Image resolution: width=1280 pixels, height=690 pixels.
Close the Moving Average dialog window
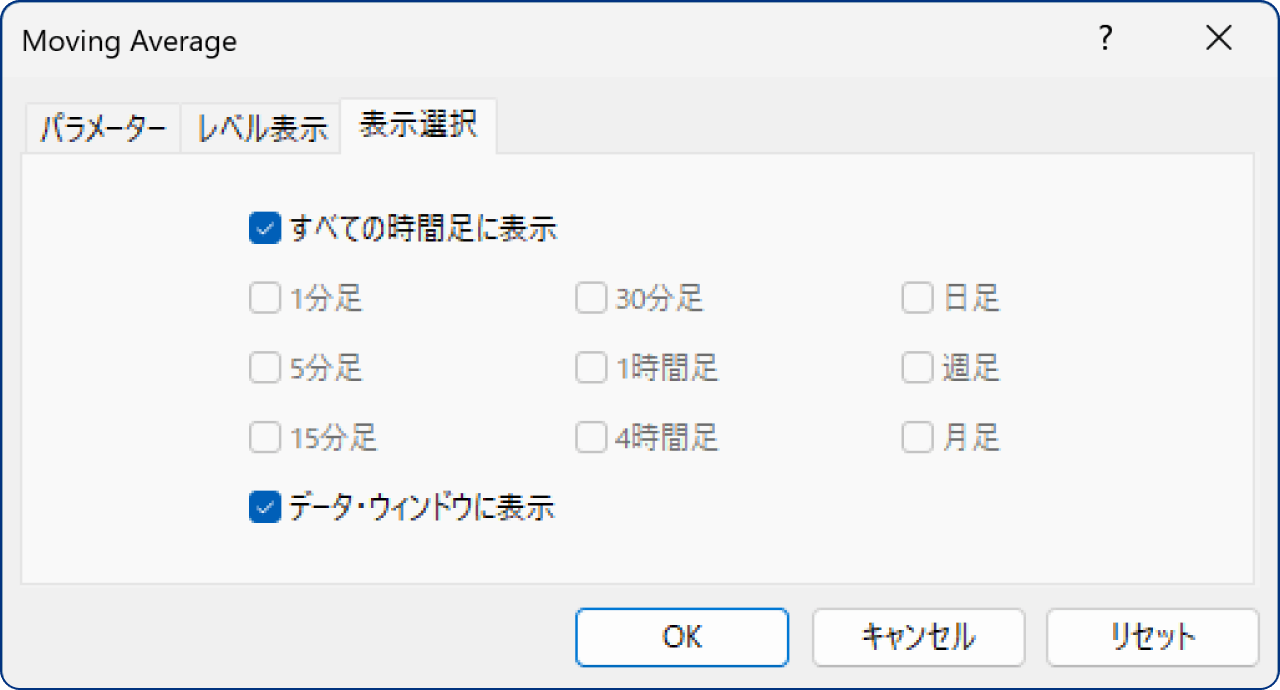pyautogui.click(x=1219, y=38)
